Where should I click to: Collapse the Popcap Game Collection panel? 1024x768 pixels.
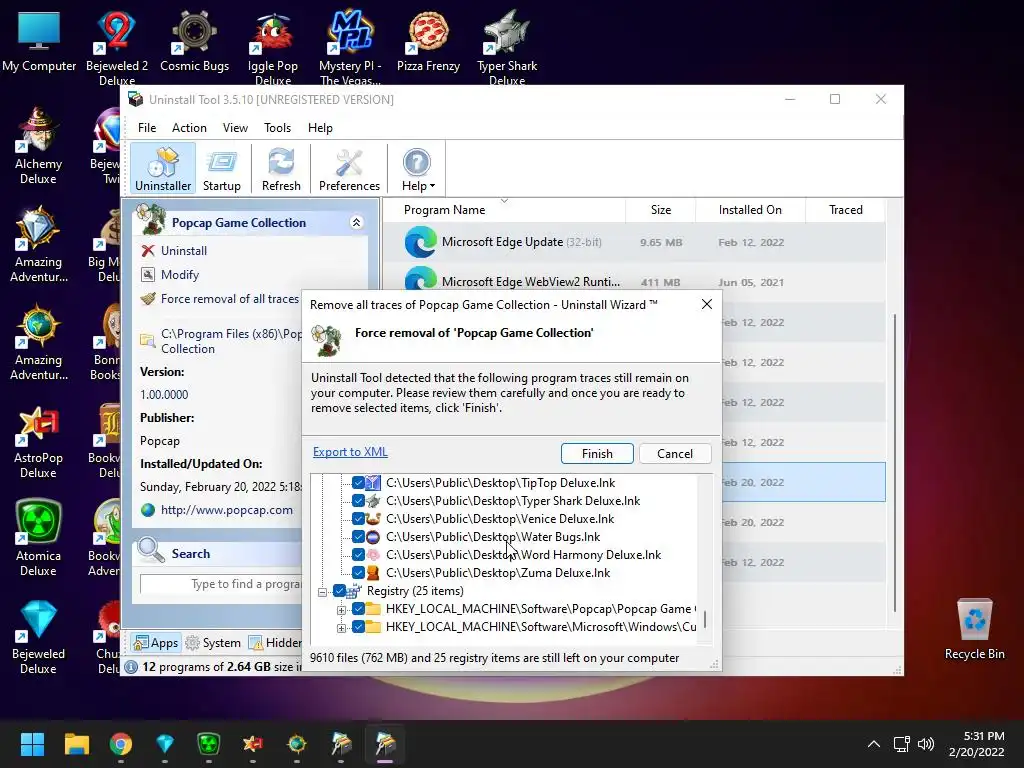point(357,223)
